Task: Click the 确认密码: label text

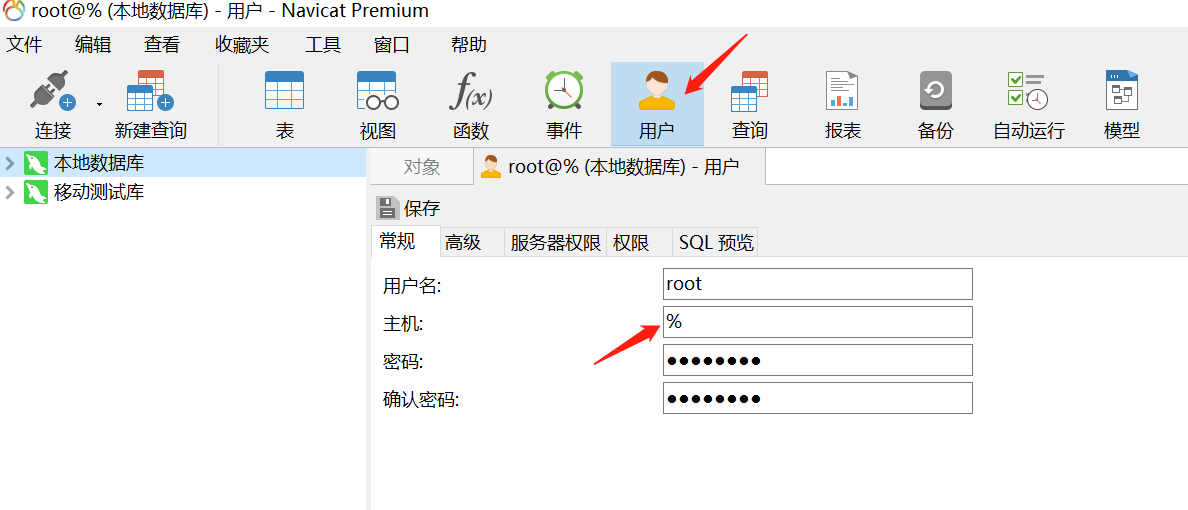Action: (x=422, y=399)
